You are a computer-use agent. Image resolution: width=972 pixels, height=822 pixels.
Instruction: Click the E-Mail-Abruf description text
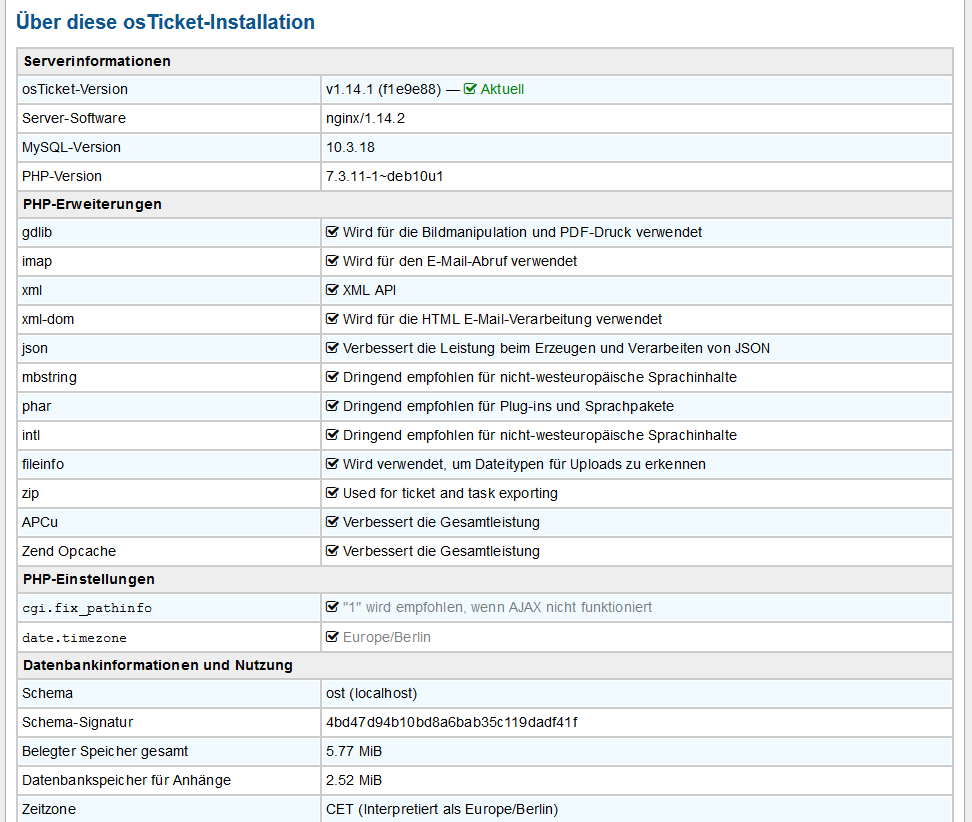(x=460, y=261)
